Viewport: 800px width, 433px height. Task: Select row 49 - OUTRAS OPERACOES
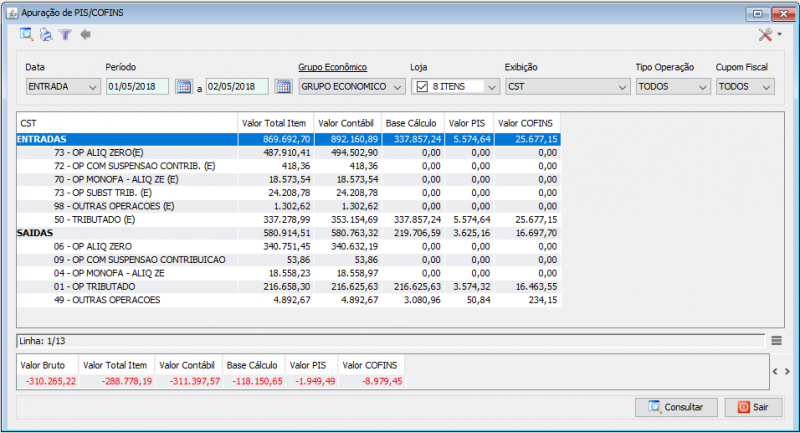point(289,300)
